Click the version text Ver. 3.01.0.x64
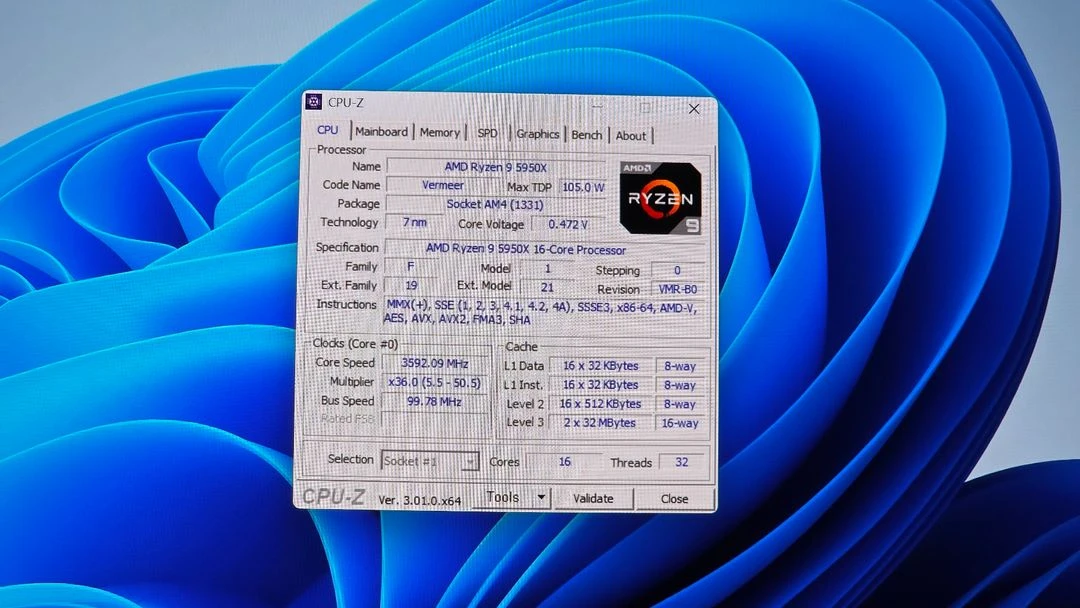Image resolution: width=1080 pixels, height=608 pixels. pyautogui.click(x=420, y=500)
